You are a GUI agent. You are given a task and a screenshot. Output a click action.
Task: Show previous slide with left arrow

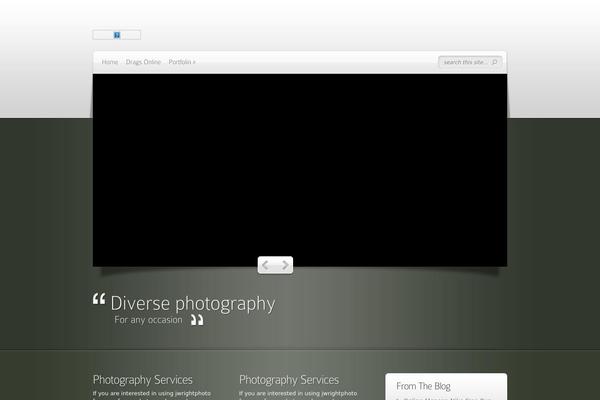(x=266, y=265)
